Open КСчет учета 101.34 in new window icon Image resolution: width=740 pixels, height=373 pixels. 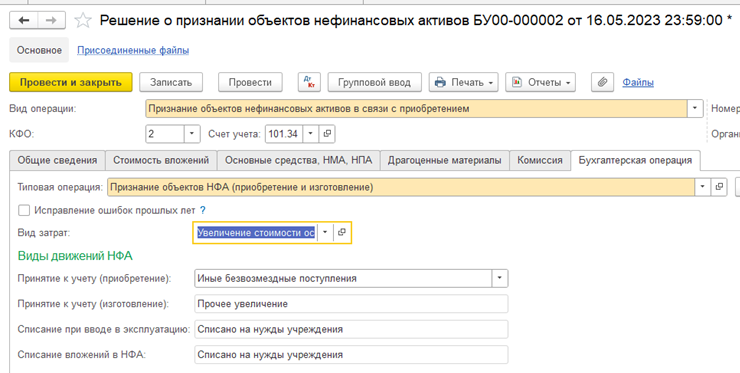pyautogui.click(x=327, y=134)
